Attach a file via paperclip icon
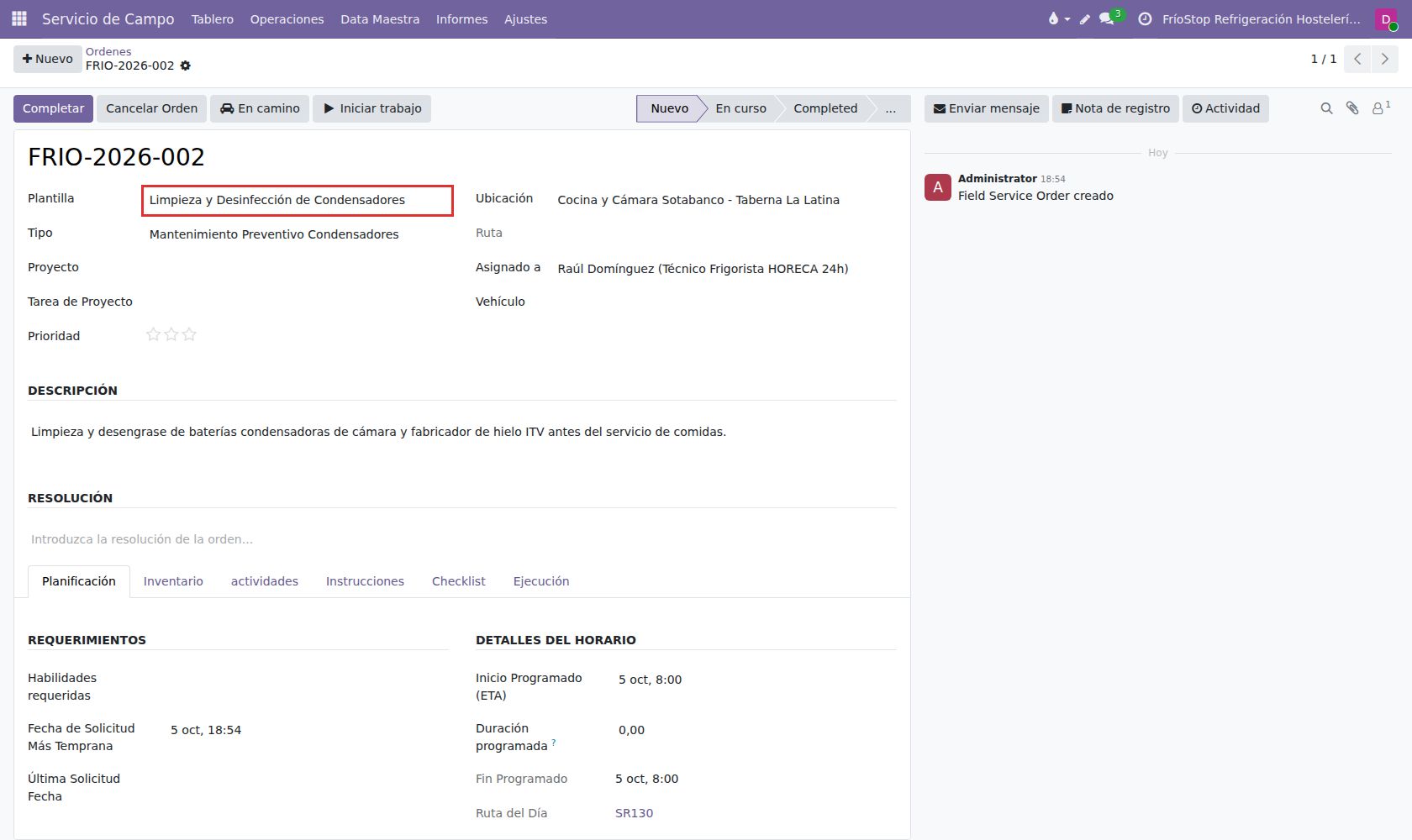This screenshot has height=840, width=1412. pos(1352,108)
